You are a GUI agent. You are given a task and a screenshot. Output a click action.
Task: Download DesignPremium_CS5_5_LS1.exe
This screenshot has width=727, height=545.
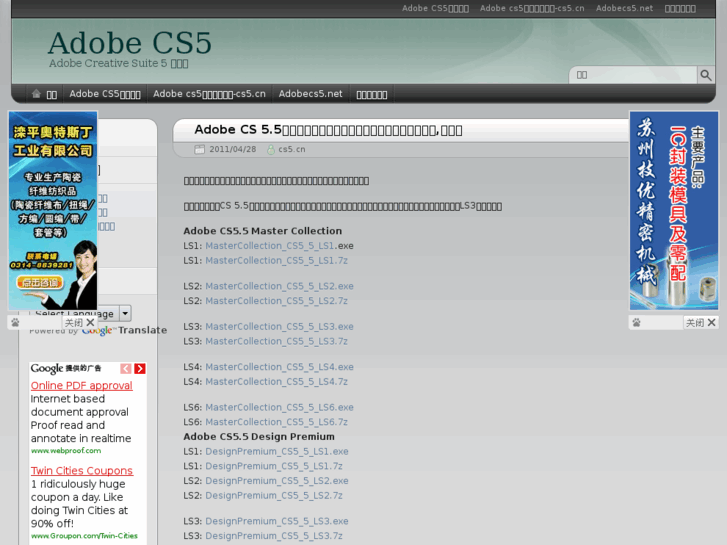[277, 451]
